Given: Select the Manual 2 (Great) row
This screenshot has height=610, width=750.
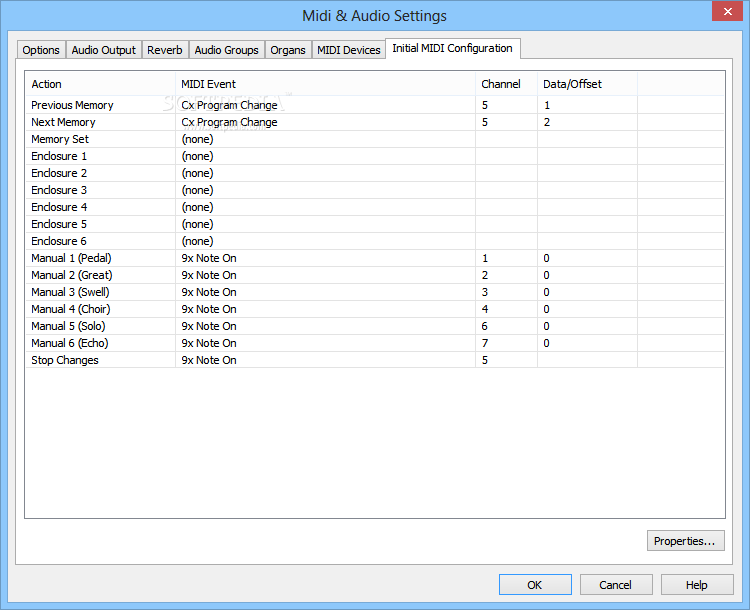Looking at the screenshot, I should pos(375,275).
